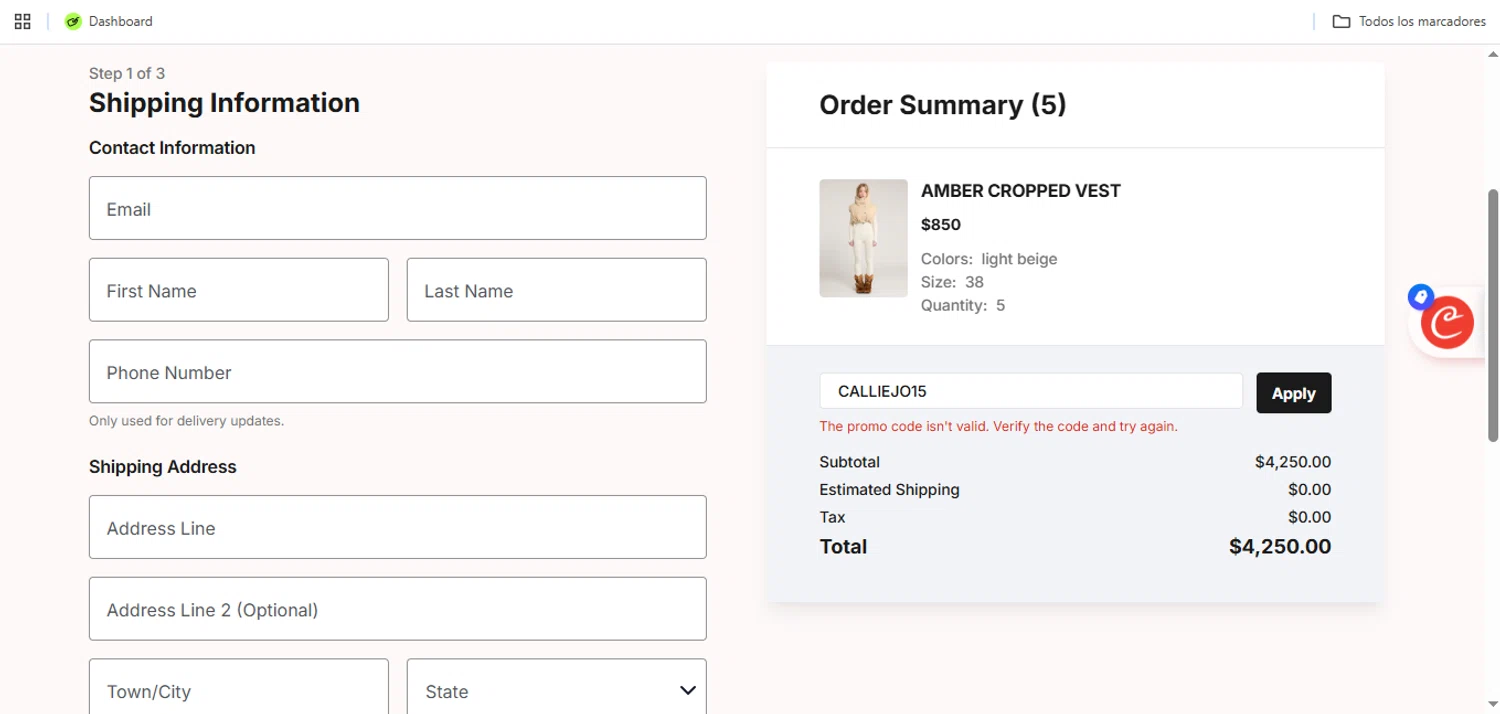Click the Total $4,250.00 amount

click(x=1280, y=546)
